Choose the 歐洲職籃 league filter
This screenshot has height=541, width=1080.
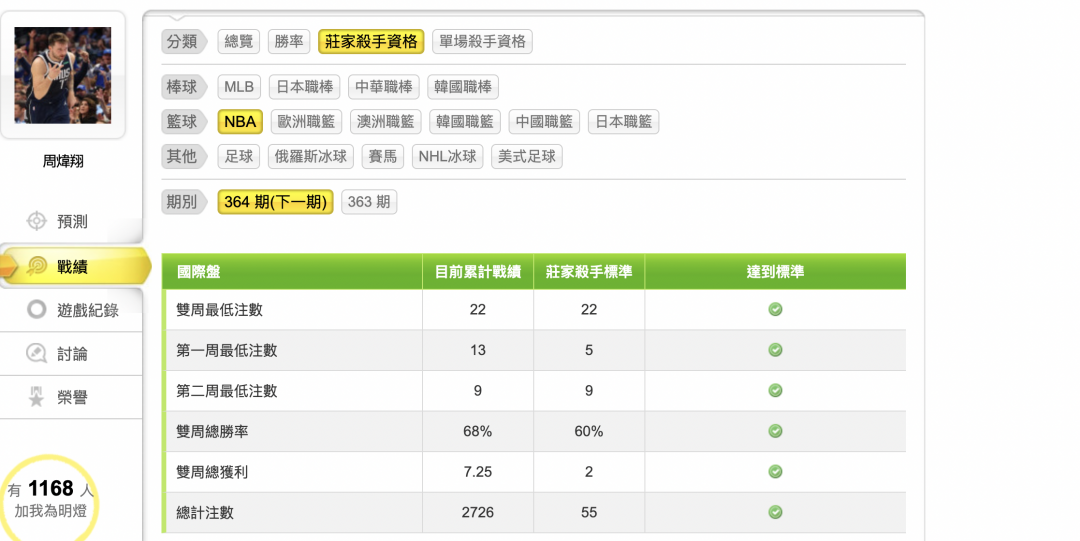pyautogui.click(x=306, y=122)
